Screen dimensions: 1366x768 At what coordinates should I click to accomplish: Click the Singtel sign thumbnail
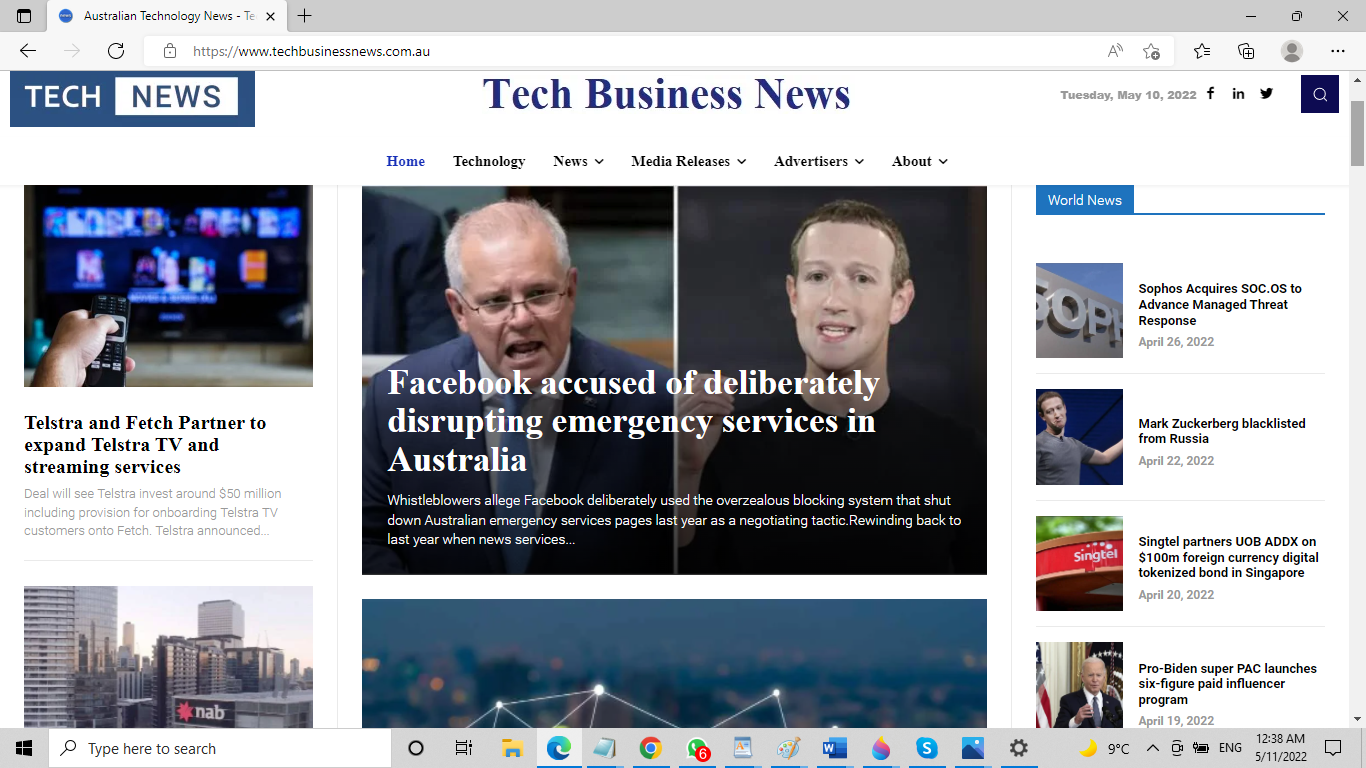1079,563
